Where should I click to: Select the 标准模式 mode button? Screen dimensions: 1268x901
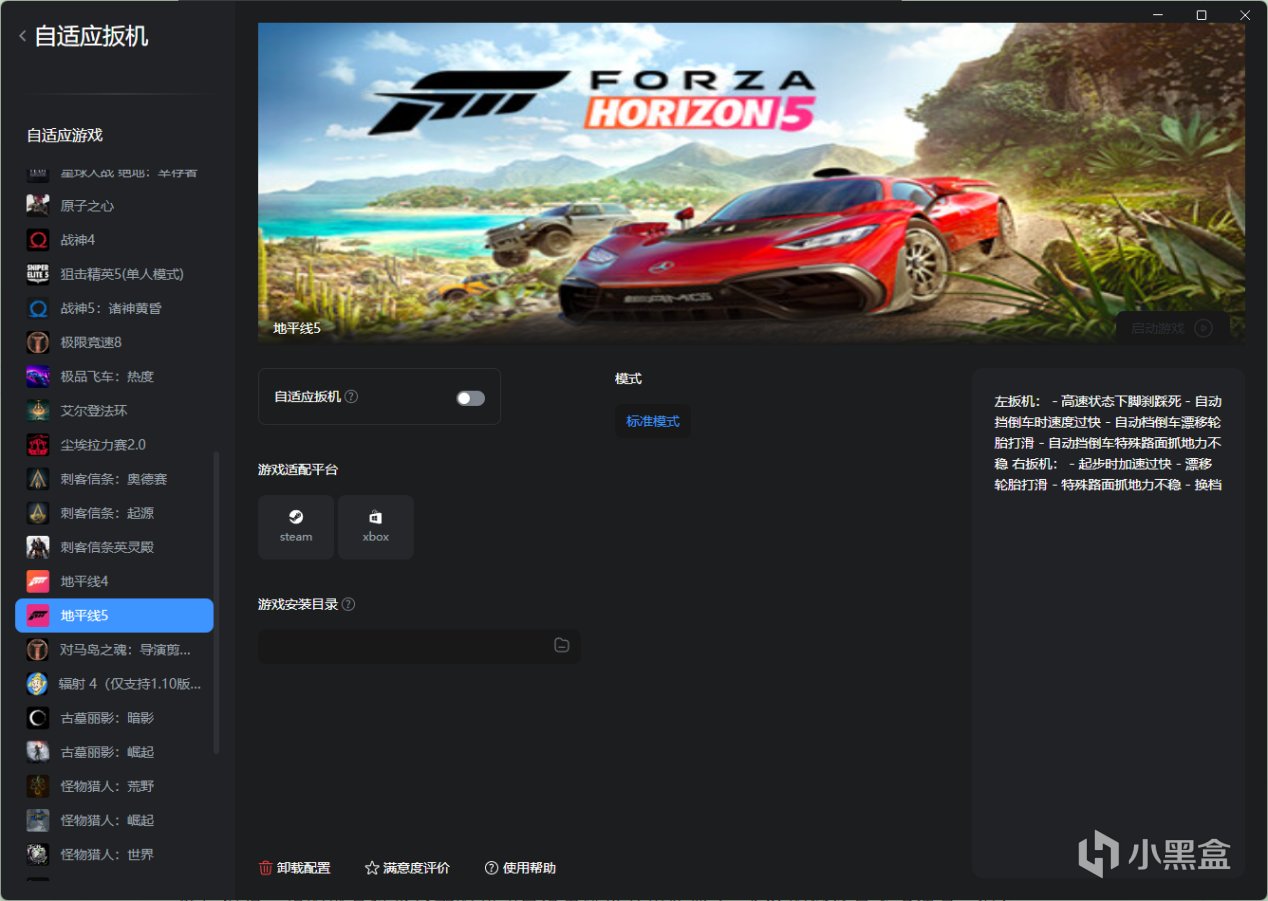[652, 421]
